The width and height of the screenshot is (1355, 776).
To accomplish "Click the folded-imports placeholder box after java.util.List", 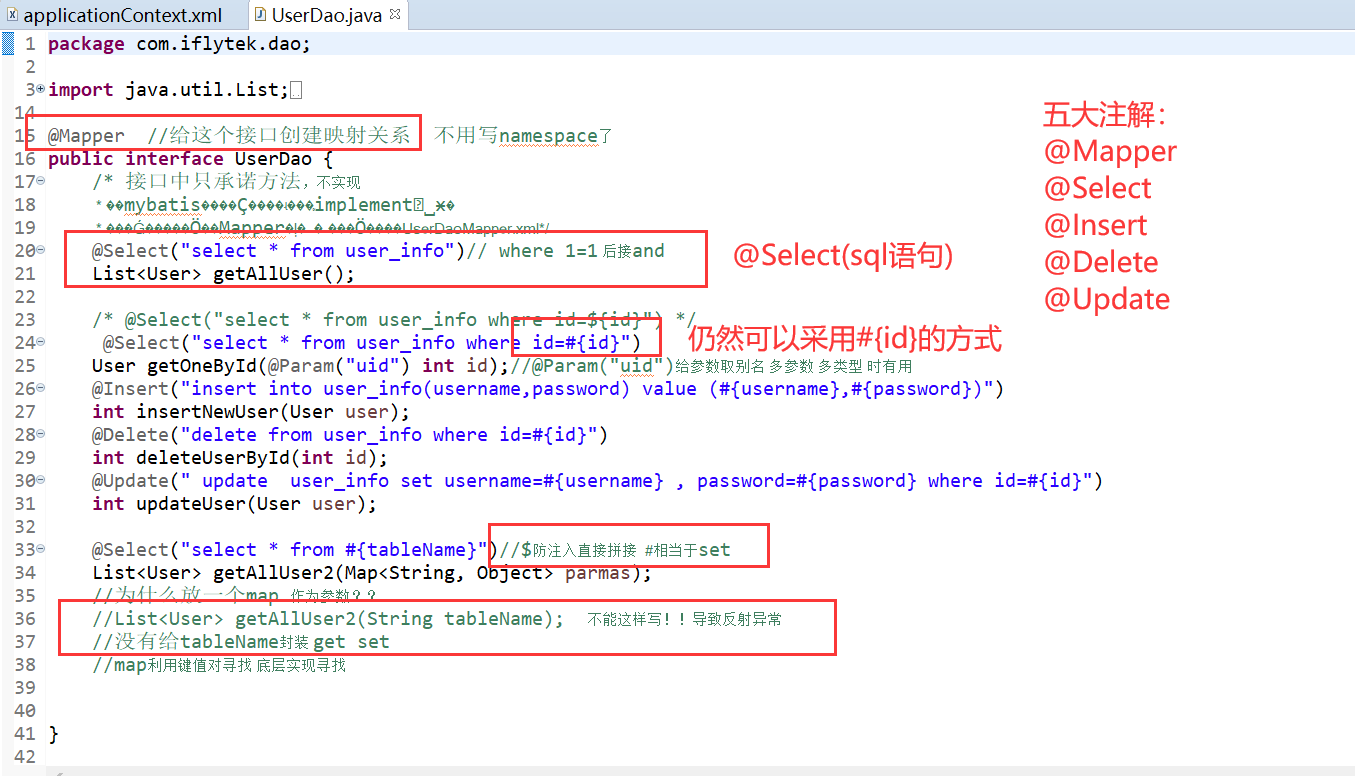I will (295, 90).
